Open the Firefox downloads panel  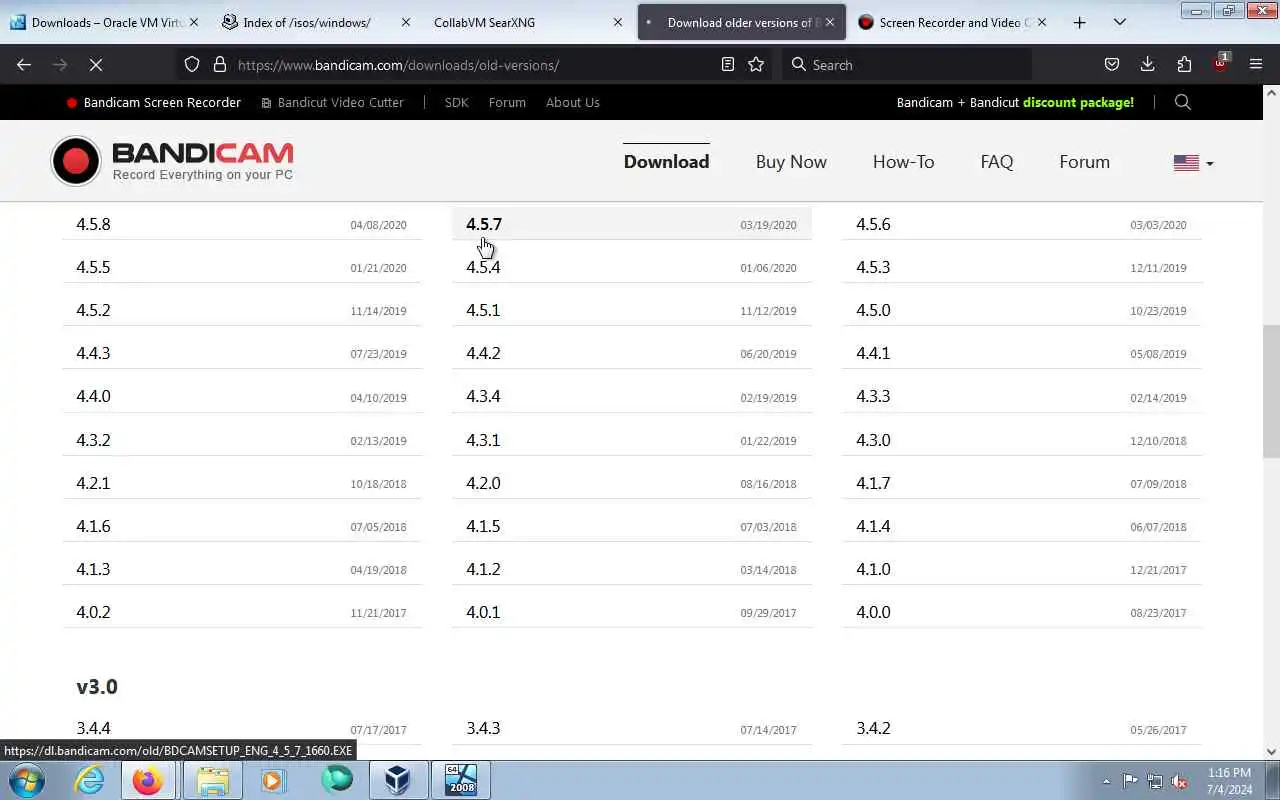pyautogui.click(x=1147, y=64)
